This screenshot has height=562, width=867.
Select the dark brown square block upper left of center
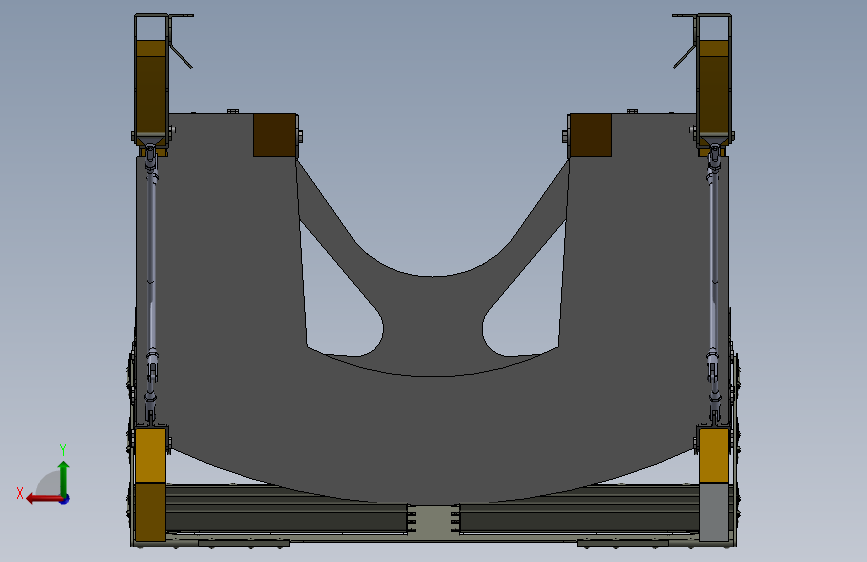pyautogui.click(x=275, y=135)
